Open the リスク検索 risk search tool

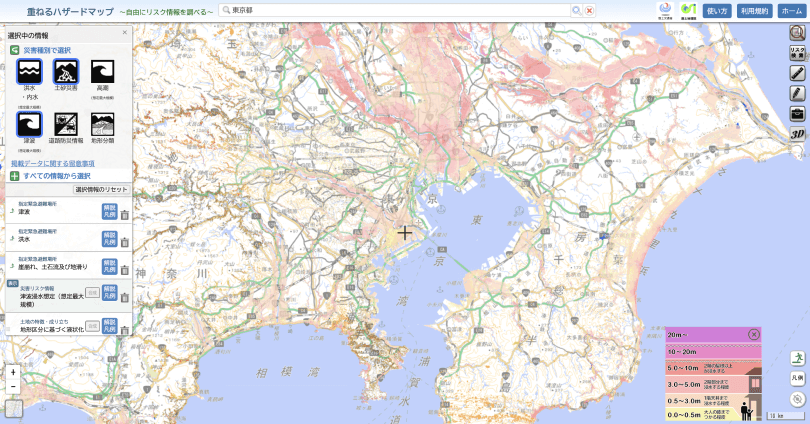point(797,53)
